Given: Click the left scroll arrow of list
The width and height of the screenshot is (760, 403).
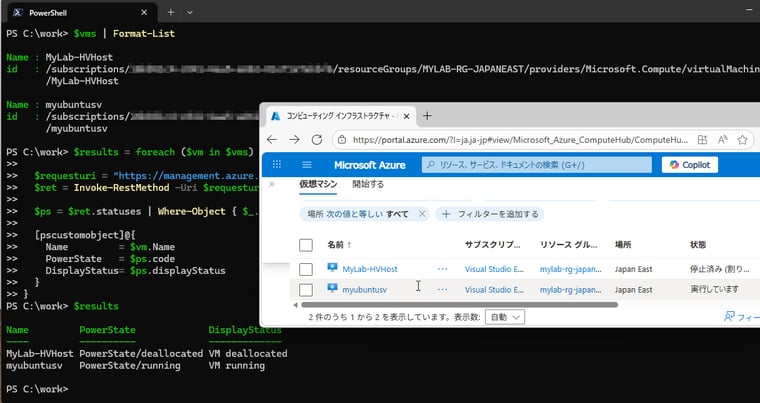Looking at the screenshot, I should (x=296, y=305).
